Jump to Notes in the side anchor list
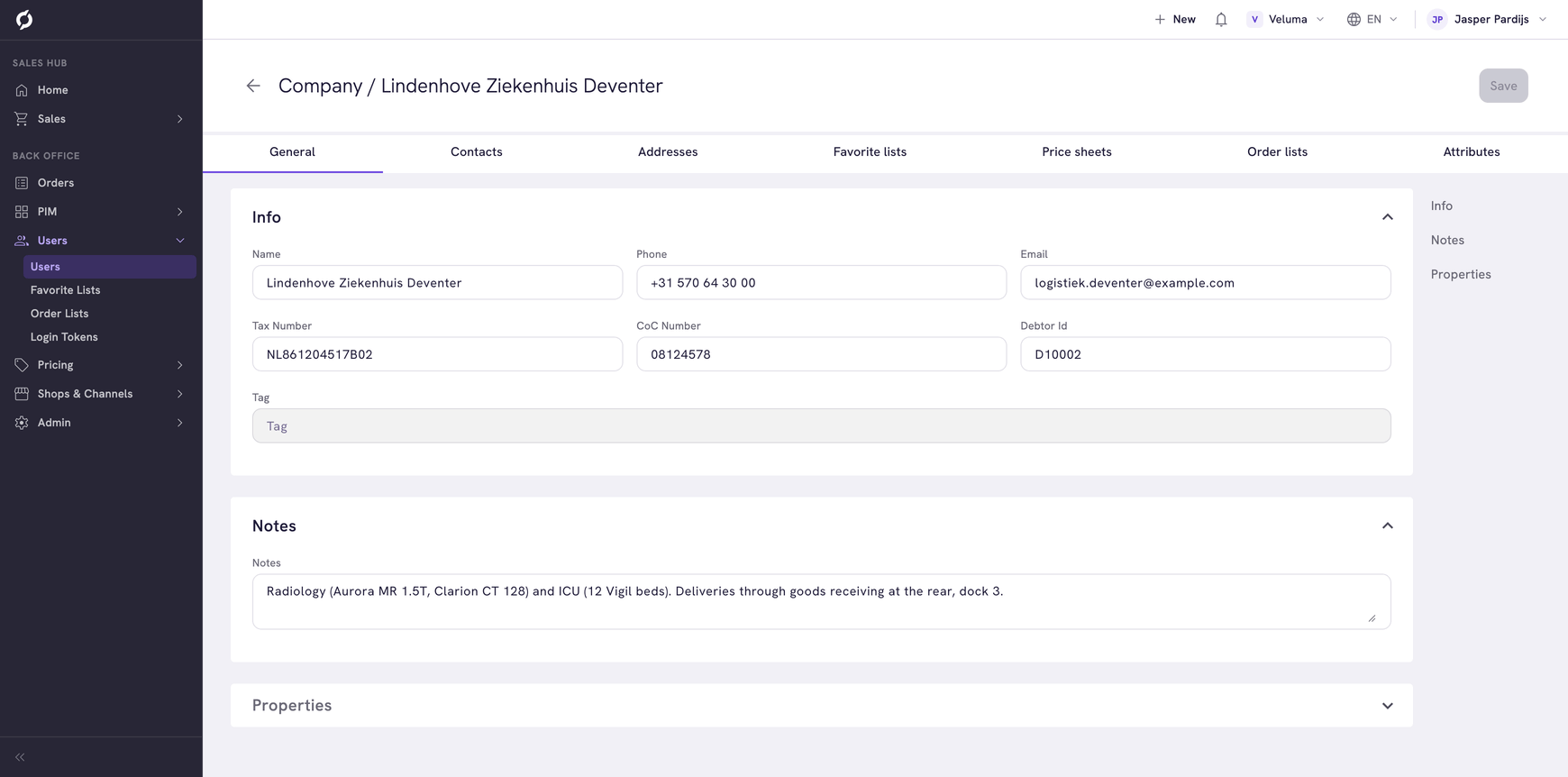 1447,241
